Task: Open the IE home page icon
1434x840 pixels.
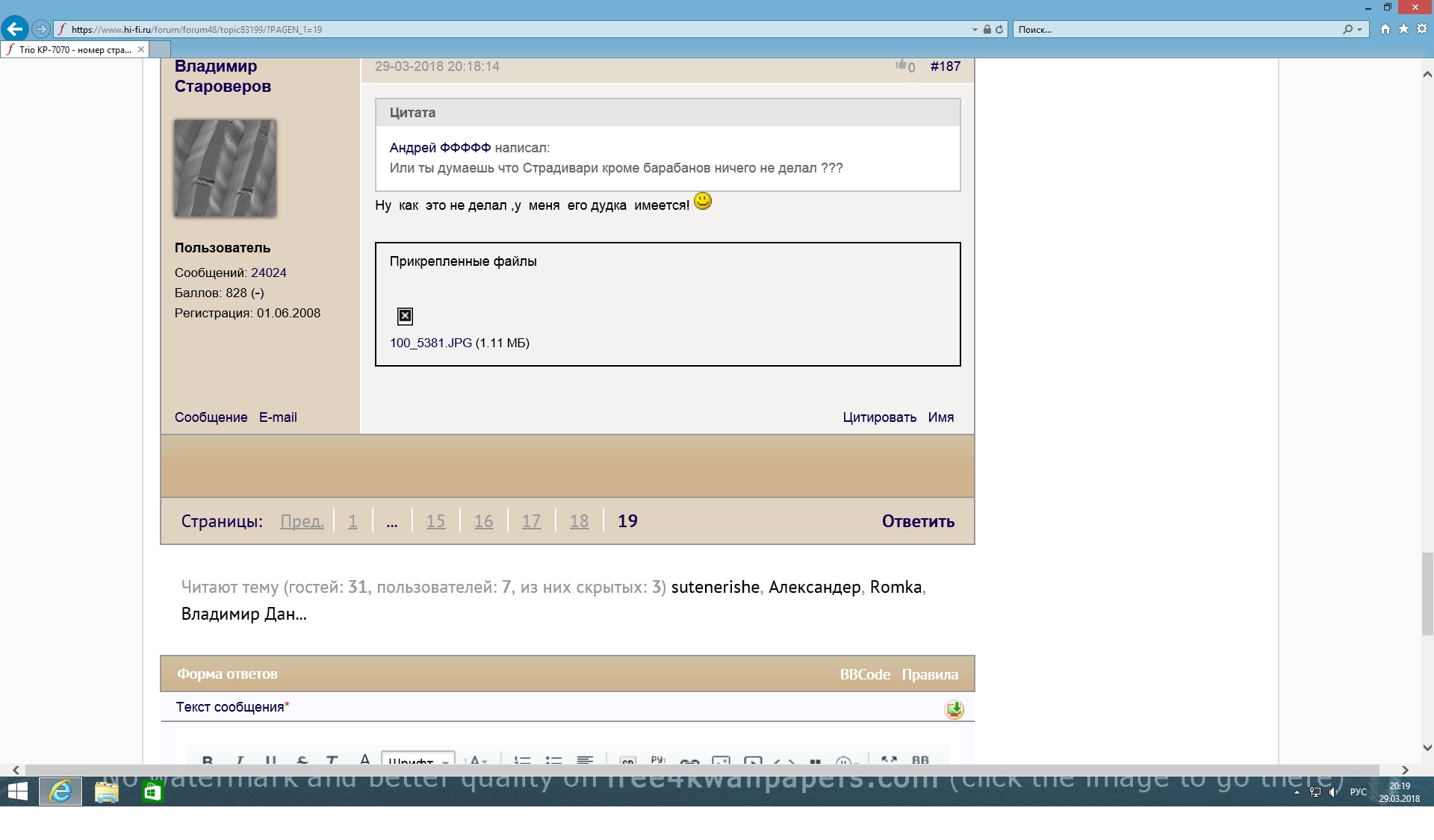Action: (1385, 29)
